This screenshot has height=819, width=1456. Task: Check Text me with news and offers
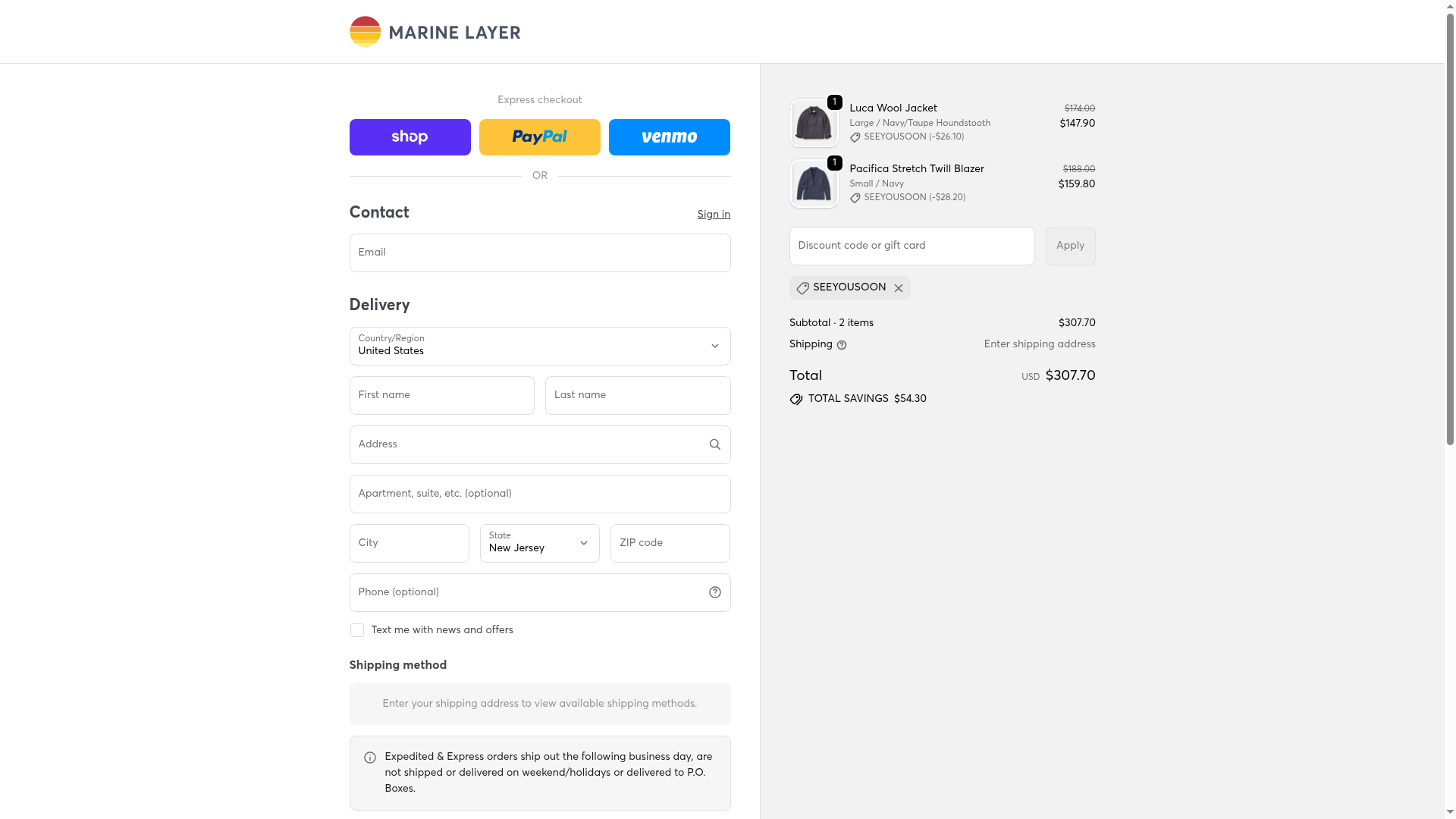(356, 630)
